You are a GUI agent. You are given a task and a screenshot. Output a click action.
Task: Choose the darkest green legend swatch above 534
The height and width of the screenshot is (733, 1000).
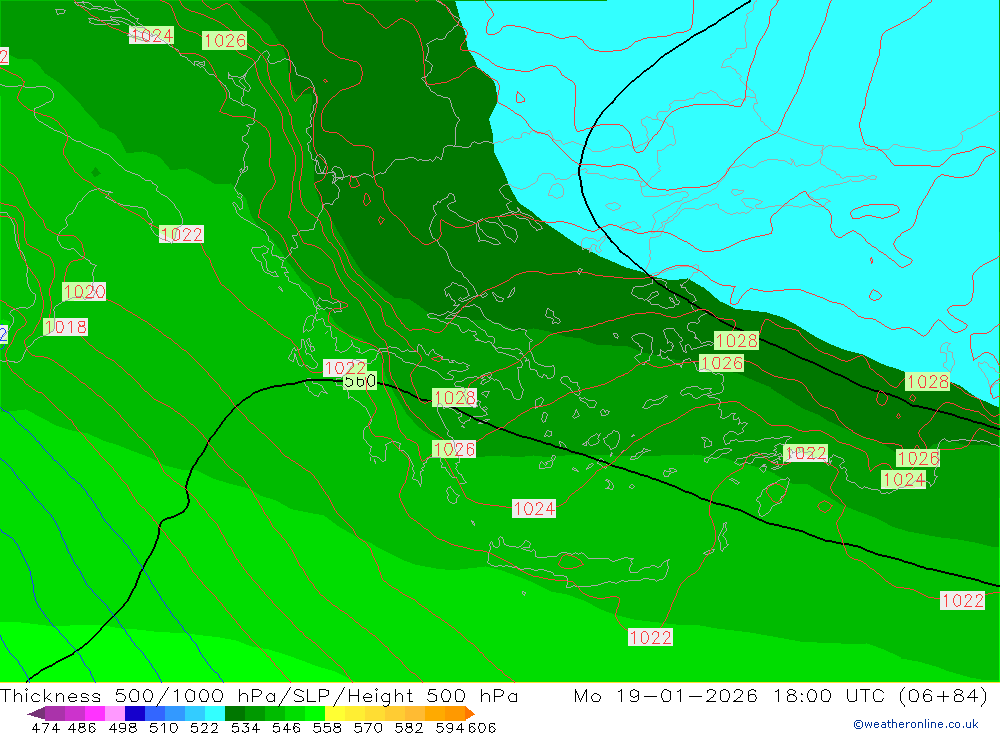[235, 713]
